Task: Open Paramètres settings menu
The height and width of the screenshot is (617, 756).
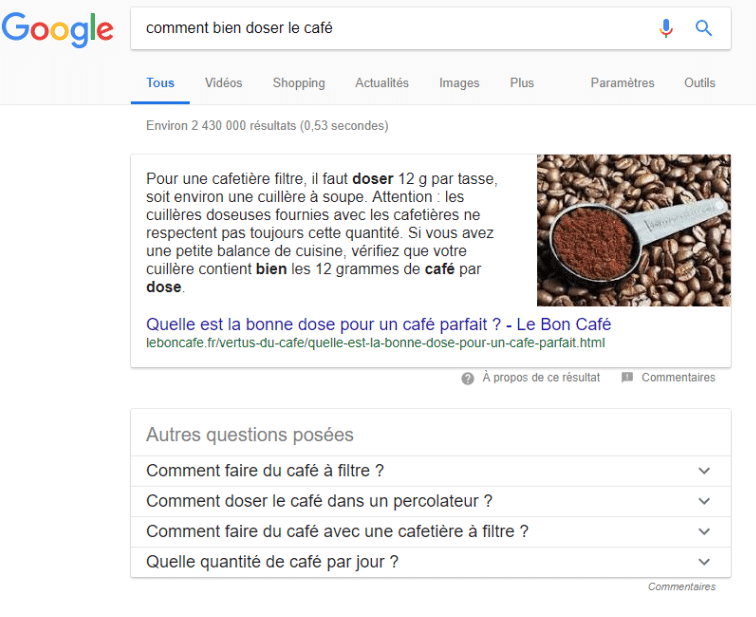Action: [x=622, y=83]
